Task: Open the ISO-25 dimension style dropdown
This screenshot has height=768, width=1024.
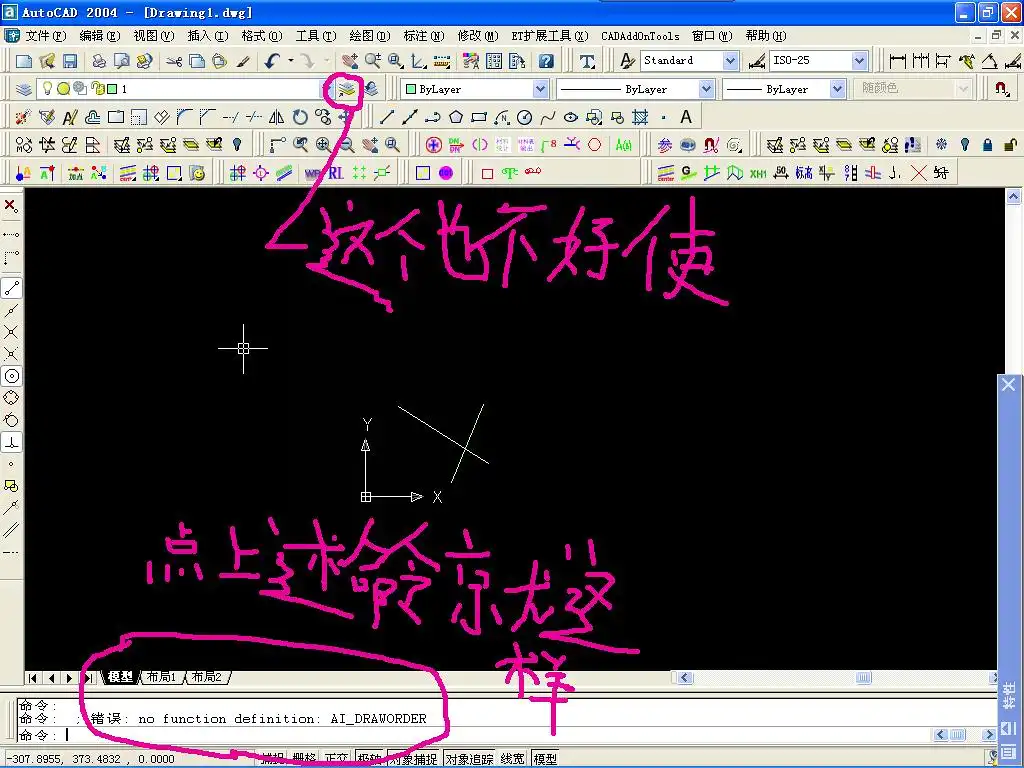Action: point(860,61)
